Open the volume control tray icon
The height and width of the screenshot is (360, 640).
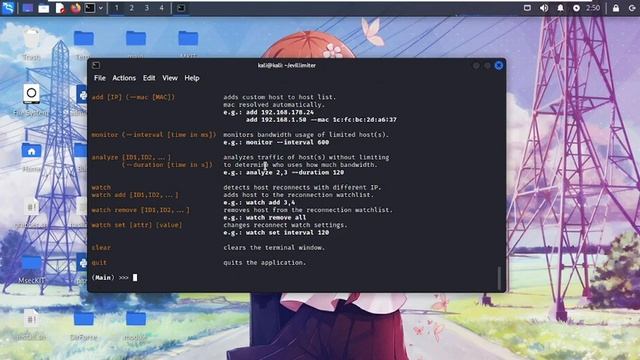(544, 8)
